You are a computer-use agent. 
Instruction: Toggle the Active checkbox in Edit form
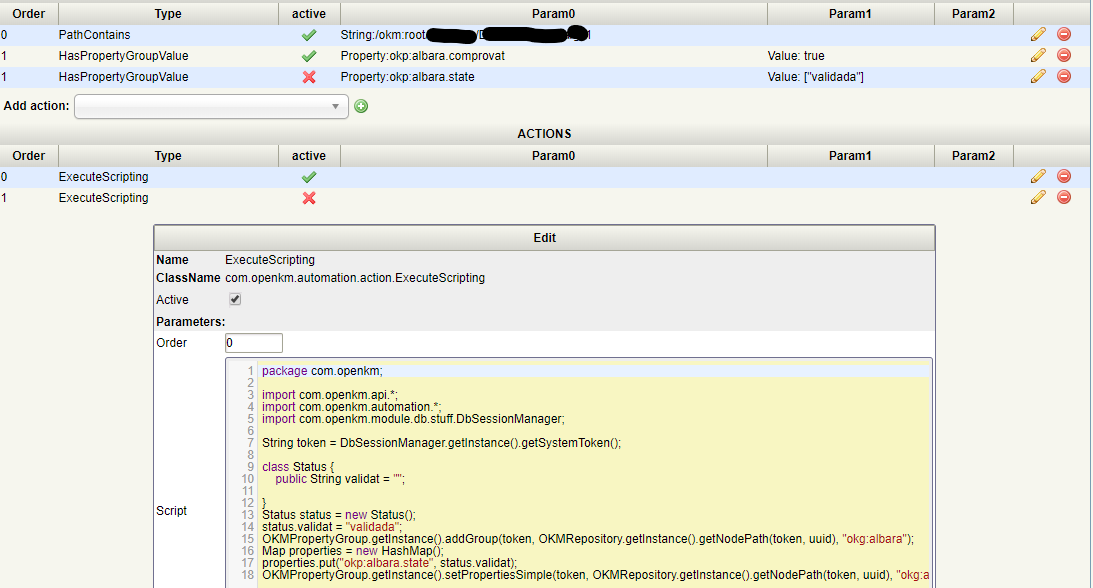[235, 300]
